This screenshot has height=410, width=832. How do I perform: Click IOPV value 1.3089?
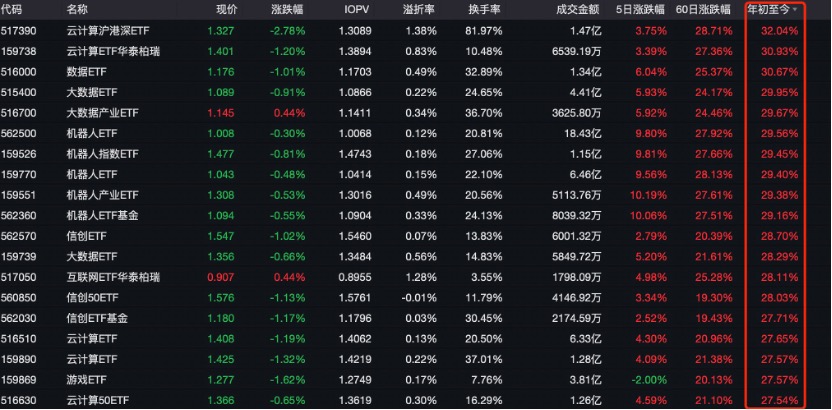pyautogui.click(x=354, y=31)
